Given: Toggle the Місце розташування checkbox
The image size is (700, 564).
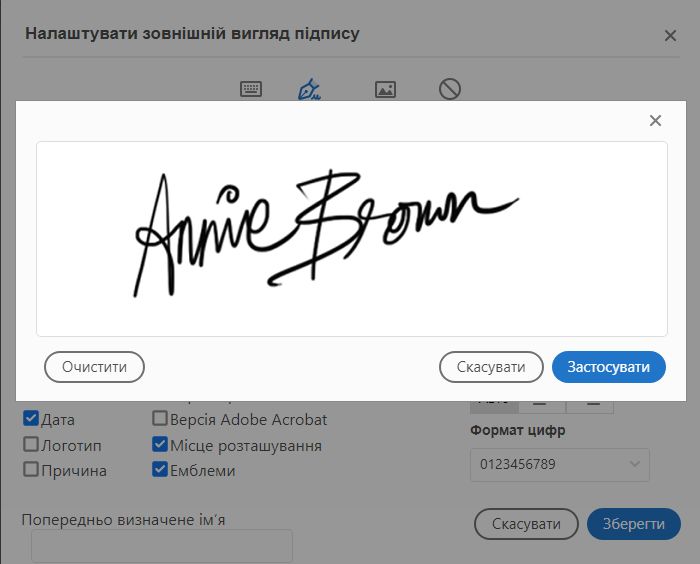Looking at the screenshot, I should pos(160,444).
